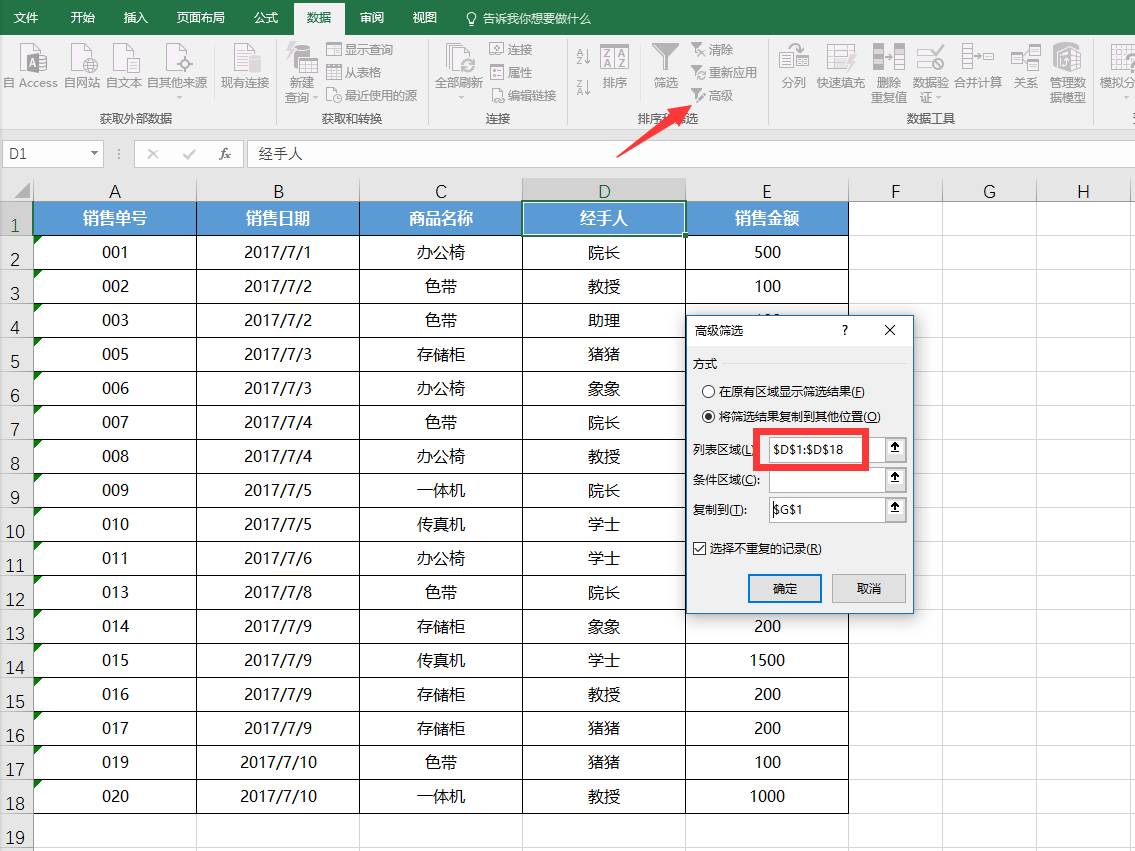The image size is (1135, 851).
Task: Choose From Table (从表格) option
Action: click(x=353, y=72)
